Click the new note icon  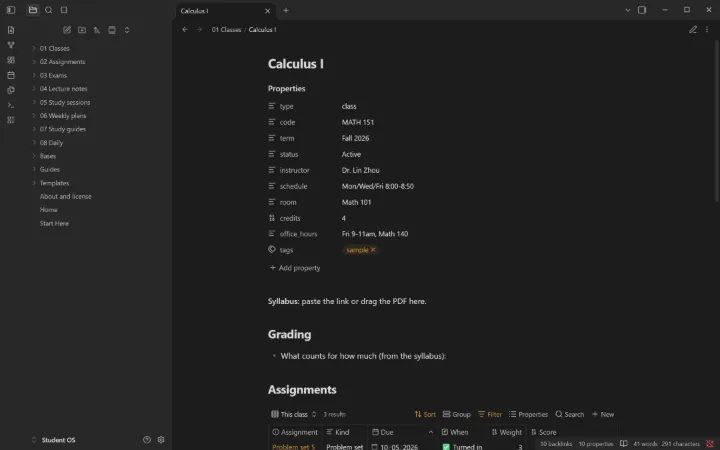coord(67,30)
